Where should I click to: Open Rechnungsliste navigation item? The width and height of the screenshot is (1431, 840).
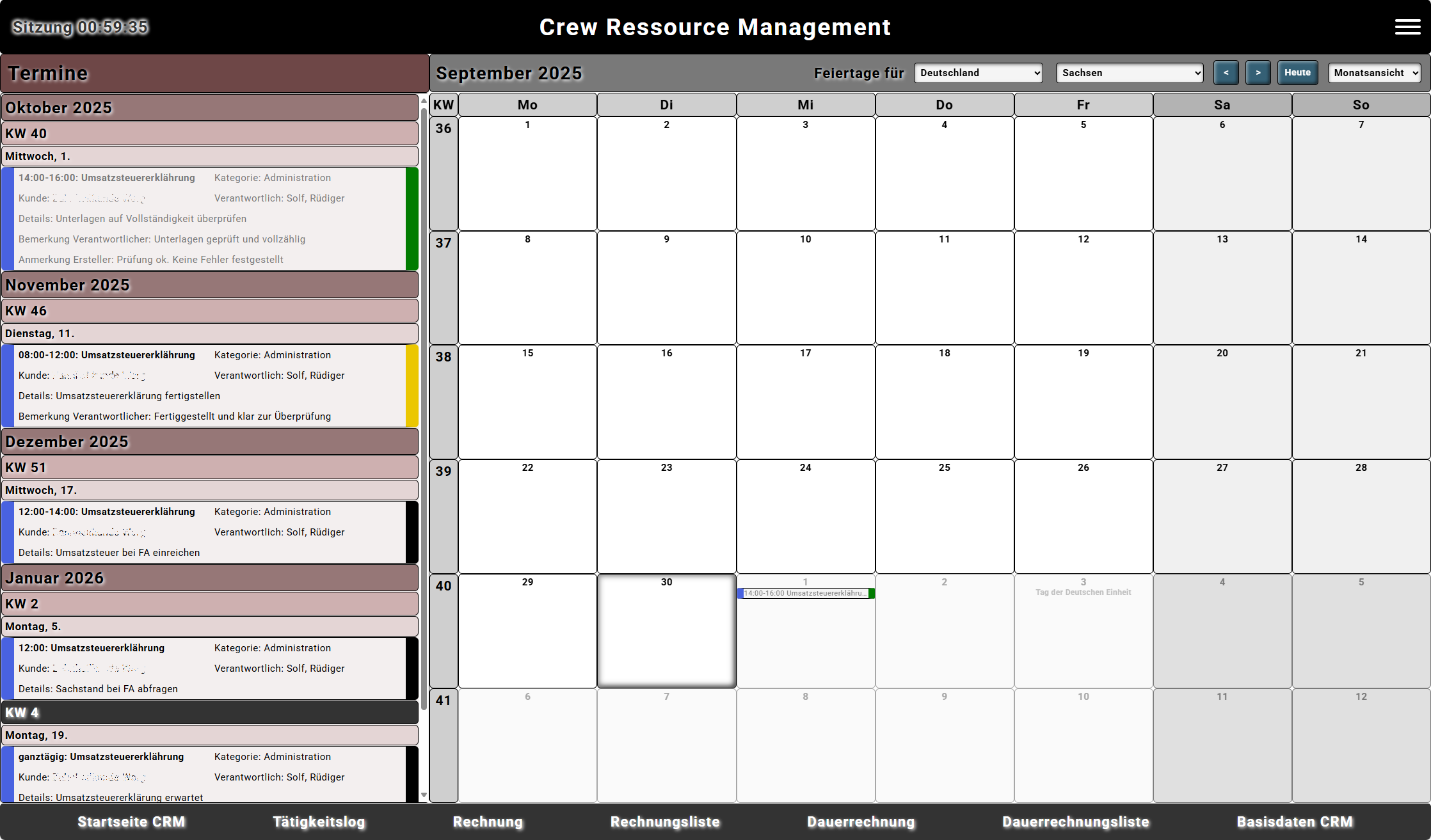pyautogui.click(x=665, y=822)
